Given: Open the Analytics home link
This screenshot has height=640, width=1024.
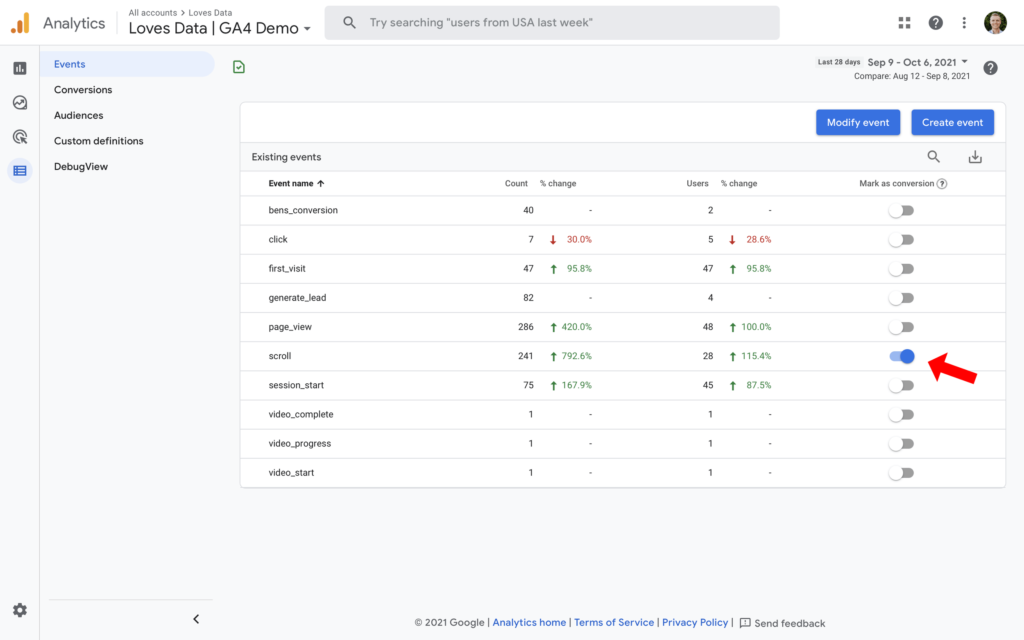Looking at the screenshot, I should [529, 622].
